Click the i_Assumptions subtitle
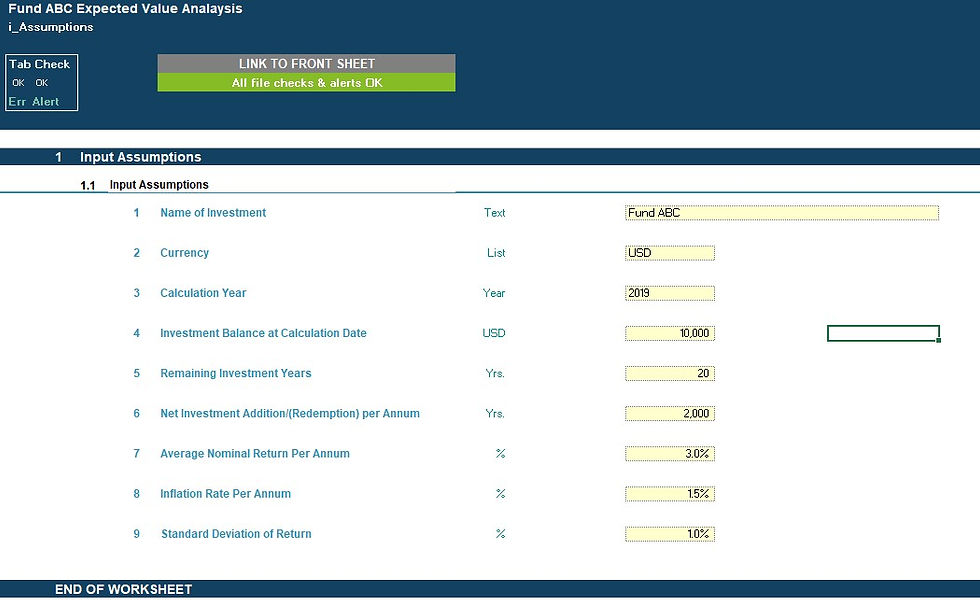The width and height of the screenshot is (980, 606). [x=51, y=27]
